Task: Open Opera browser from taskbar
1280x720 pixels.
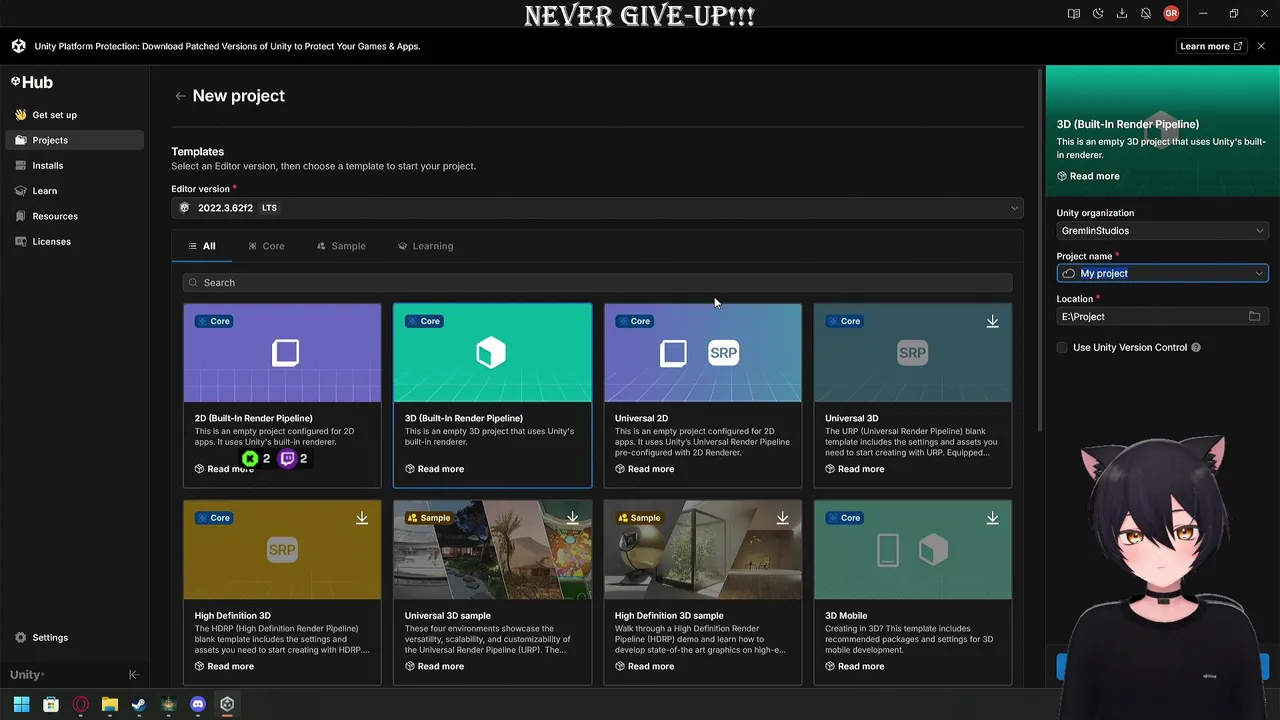Action: pos(81,704)
